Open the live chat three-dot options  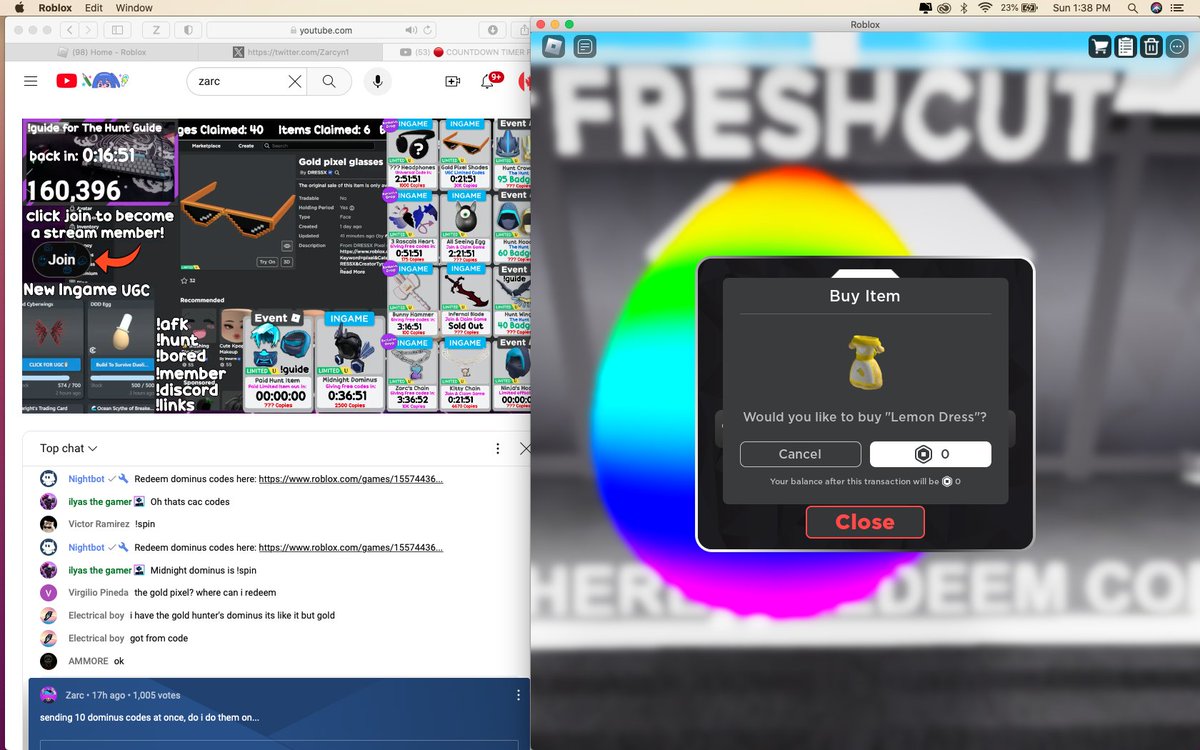pyautogui.click(x=496, y=449)
